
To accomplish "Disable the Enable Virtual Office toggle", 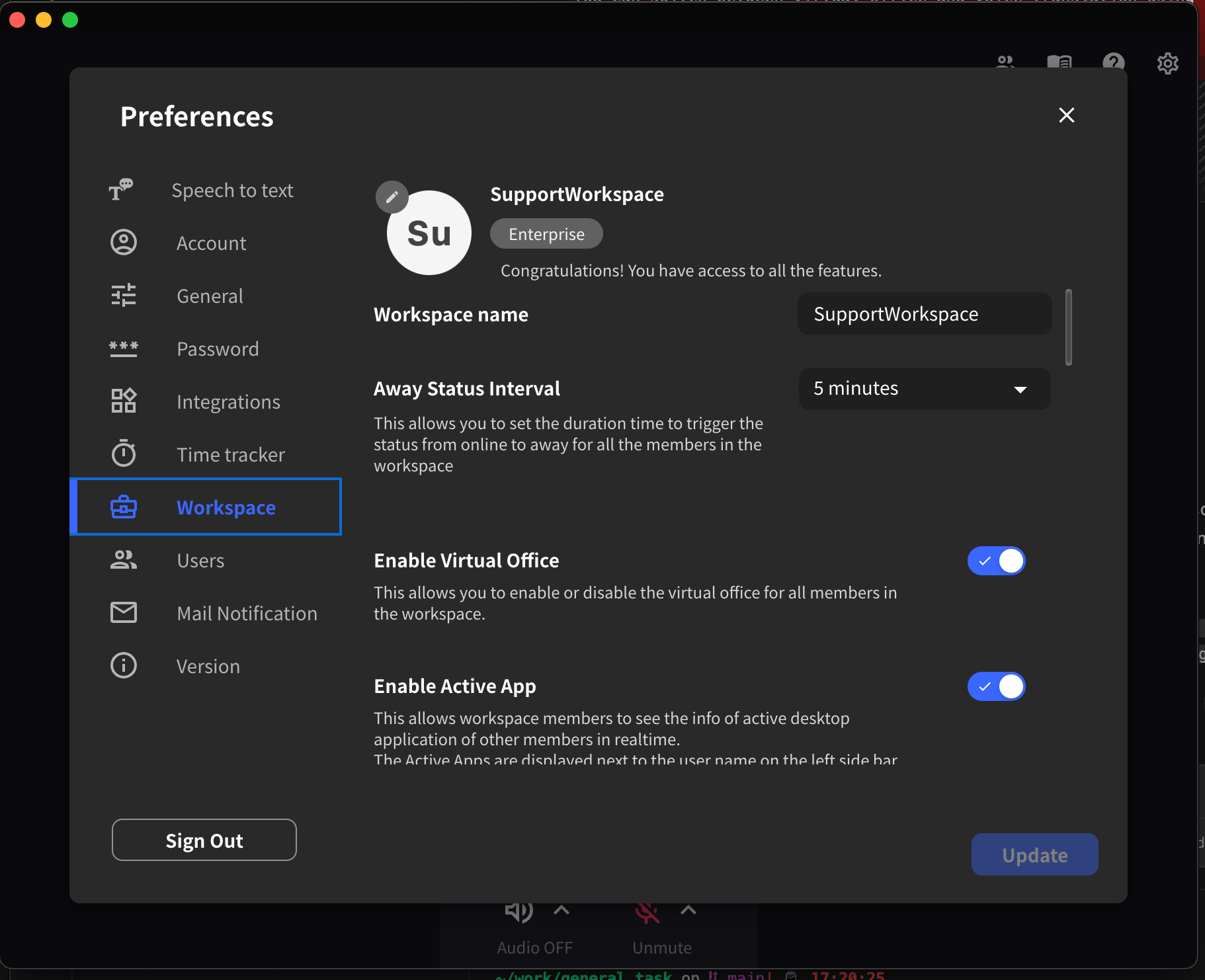I will (x=996, y=561).
